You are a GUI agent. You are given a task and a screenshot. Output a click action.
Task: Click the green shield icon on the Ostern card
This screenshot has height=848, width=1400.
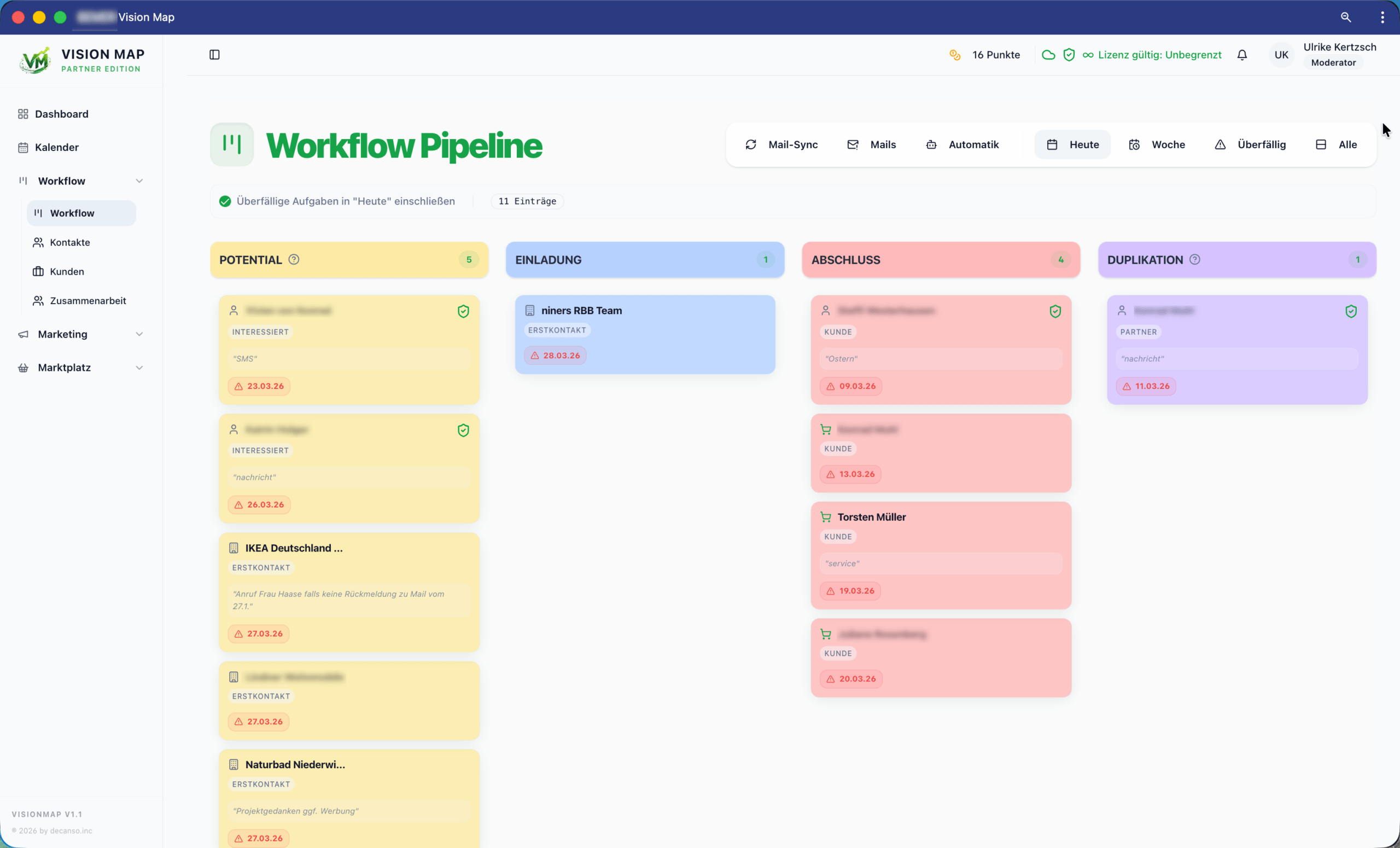(x=1055, y=311)
